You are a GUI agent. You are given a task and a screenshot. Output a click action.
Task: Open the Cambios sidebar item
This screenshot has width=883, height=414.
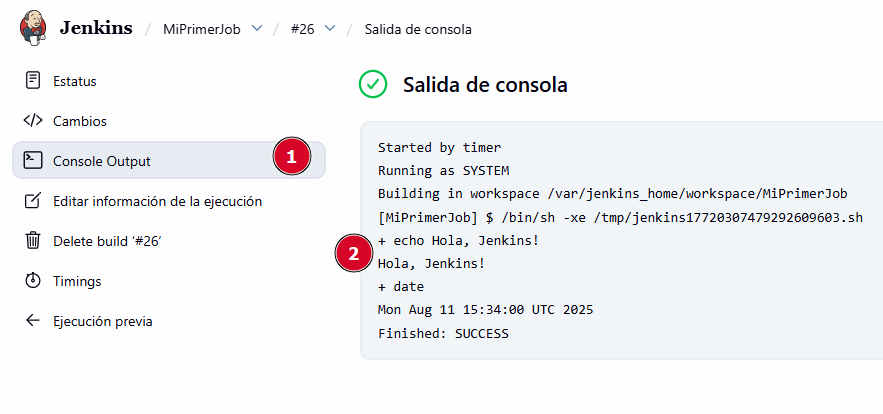80,121
